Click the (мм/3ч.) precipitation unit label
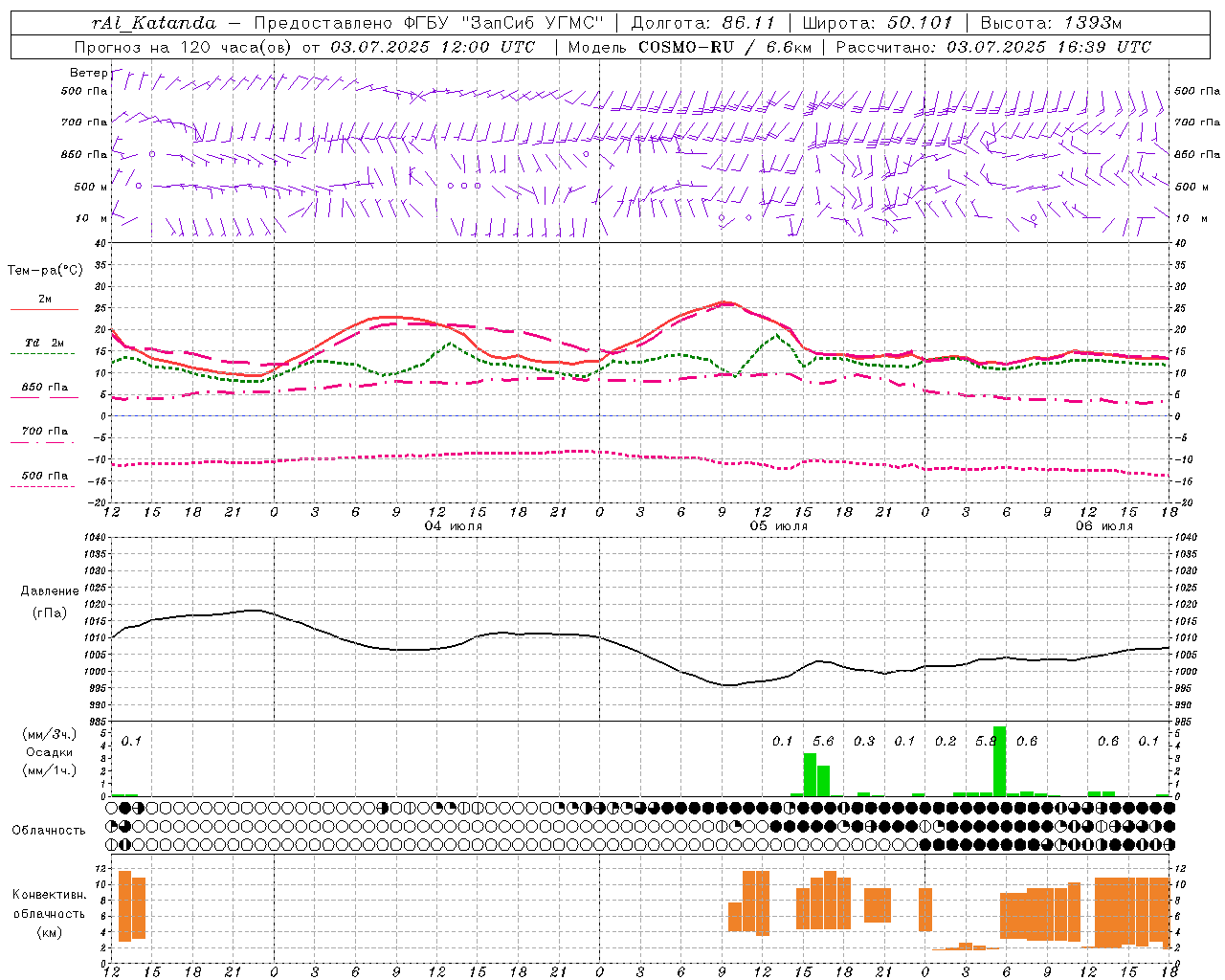The width and height of the screenshot is (1225, 980). [49, 734]
